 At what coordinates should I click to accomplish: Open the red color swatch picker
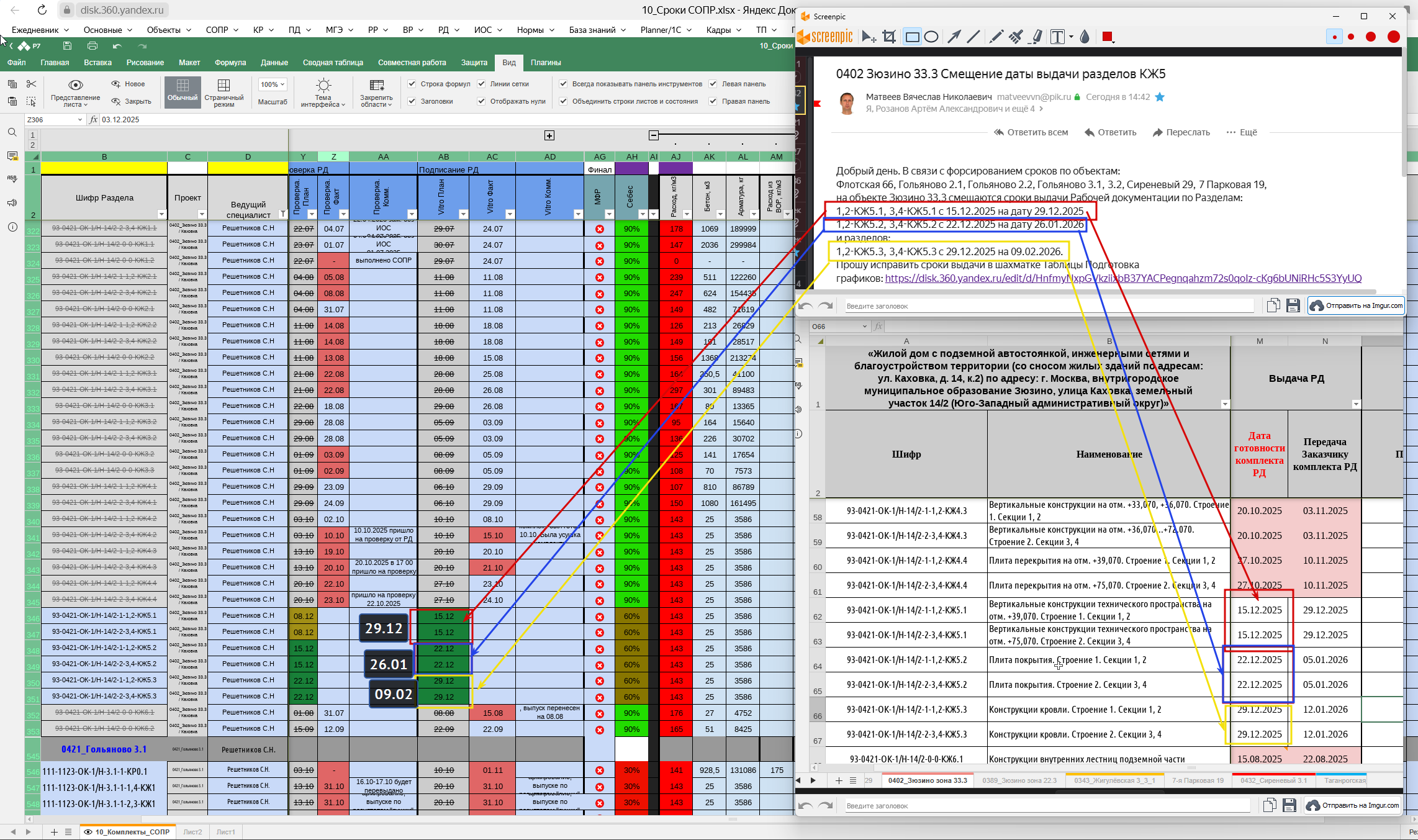point(1108,37)
